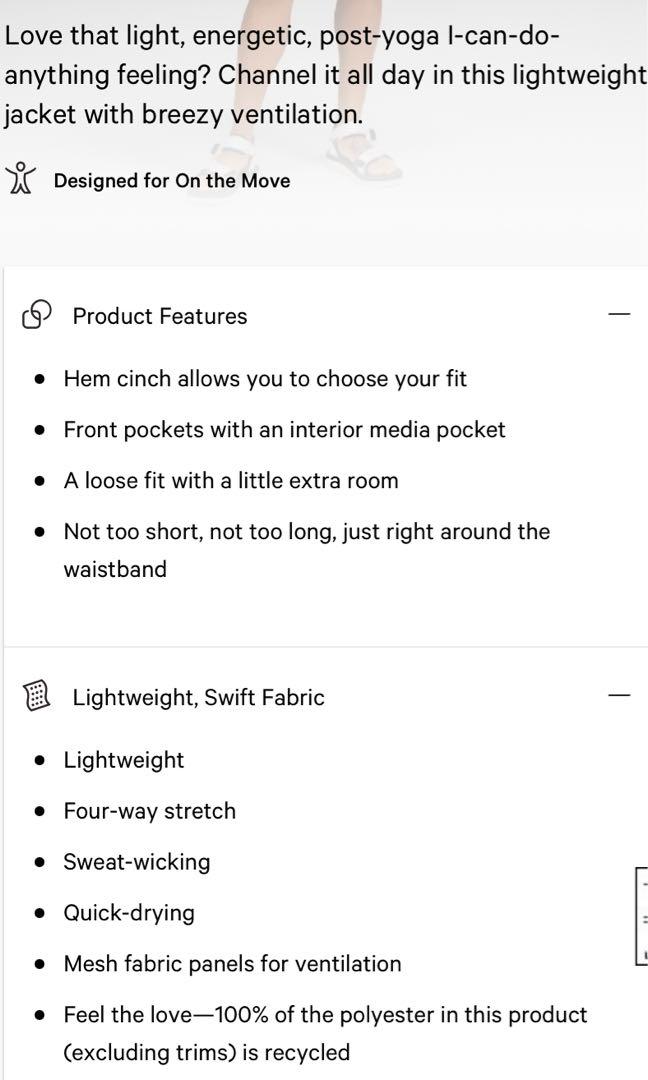Click the Not too short, not too long bullet
Viewport: 648px width, 1080px height.
click(x=306, y=550)
